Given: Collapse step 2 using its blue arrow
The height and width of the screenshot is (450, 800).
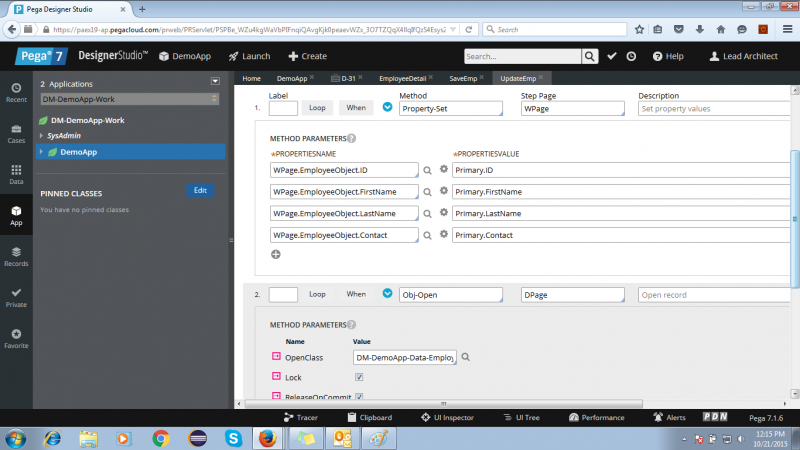Looking at the screenshot, I should (387, 293).
